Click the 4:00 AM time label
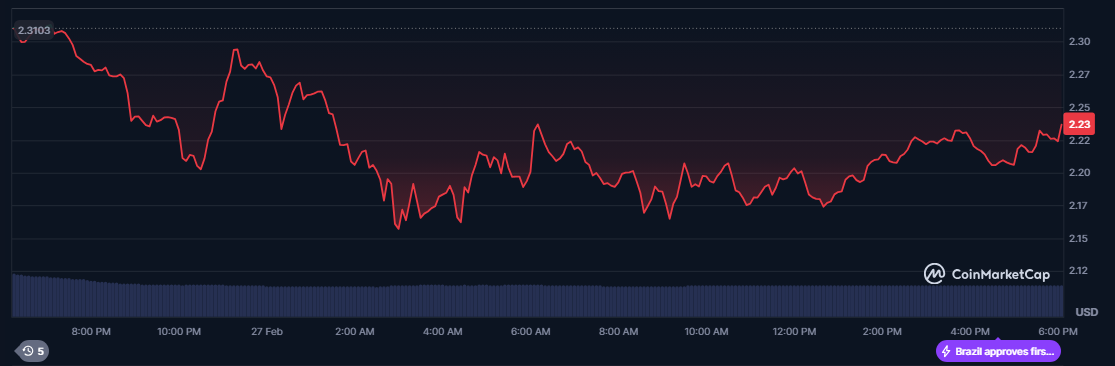This screenshot has width=1115, height=366. tap(442, 331)
